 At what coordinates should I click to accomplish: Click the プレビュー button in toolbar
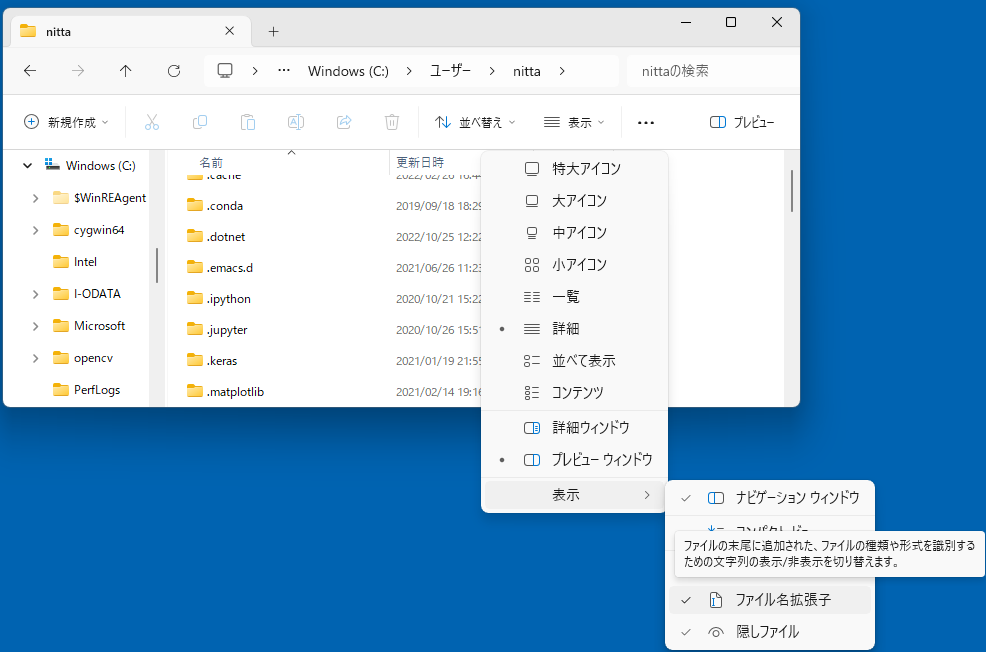[742, 122]
